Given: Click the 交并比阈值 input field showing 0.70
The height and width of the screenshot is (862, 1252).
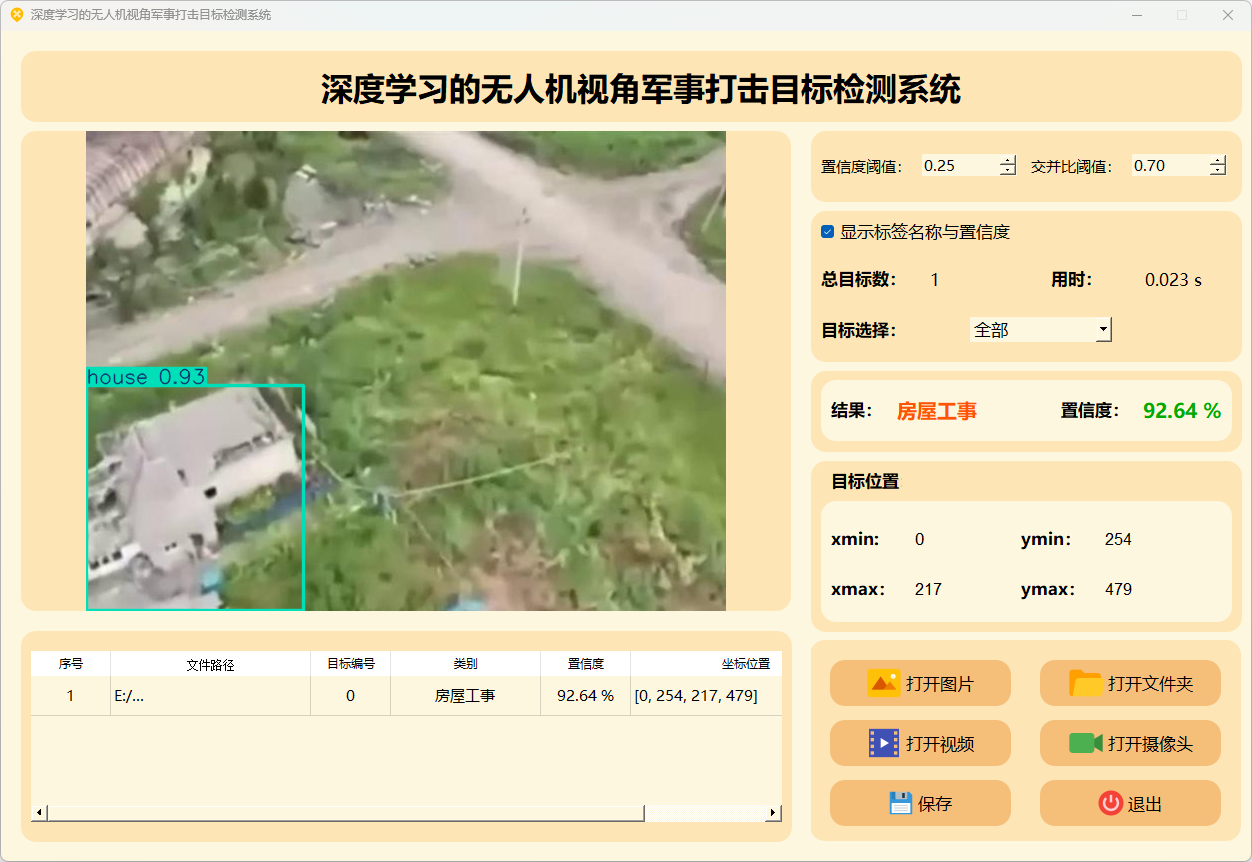Looking at the screenshot, I should click(1168, 166).
